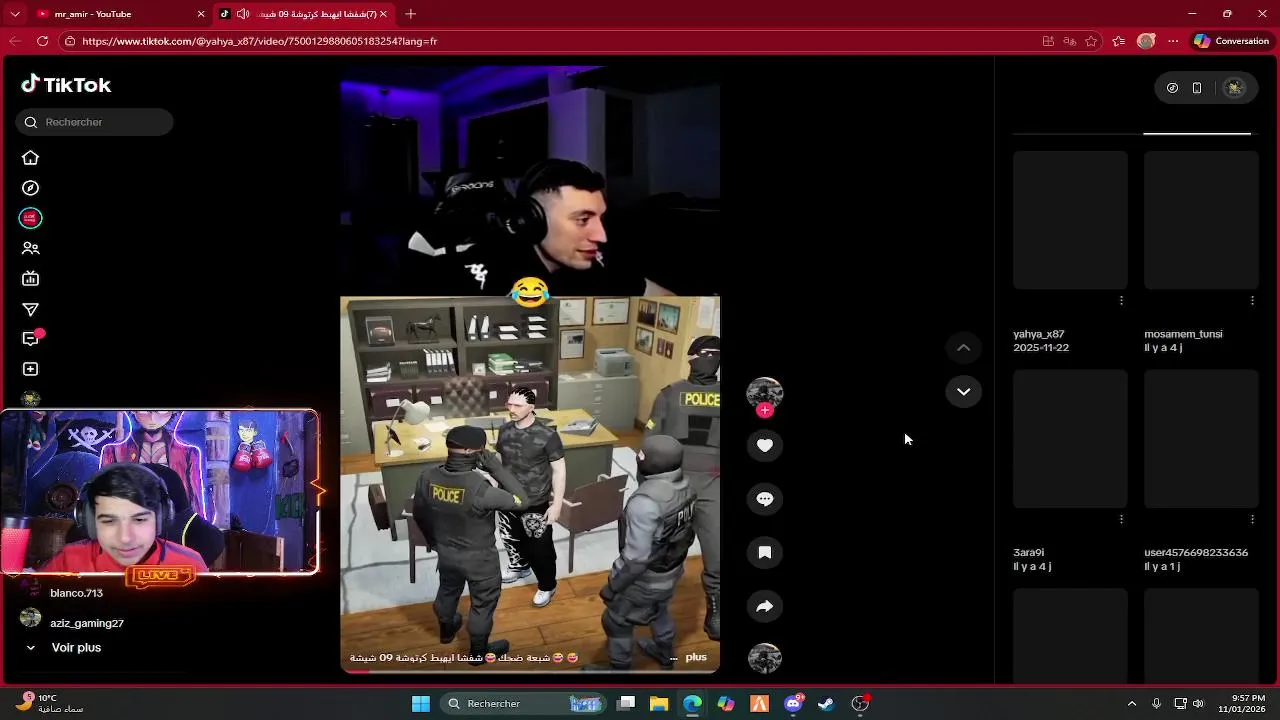Open the Messages paper-plane icon in sidebar

[x=30, y=310]
